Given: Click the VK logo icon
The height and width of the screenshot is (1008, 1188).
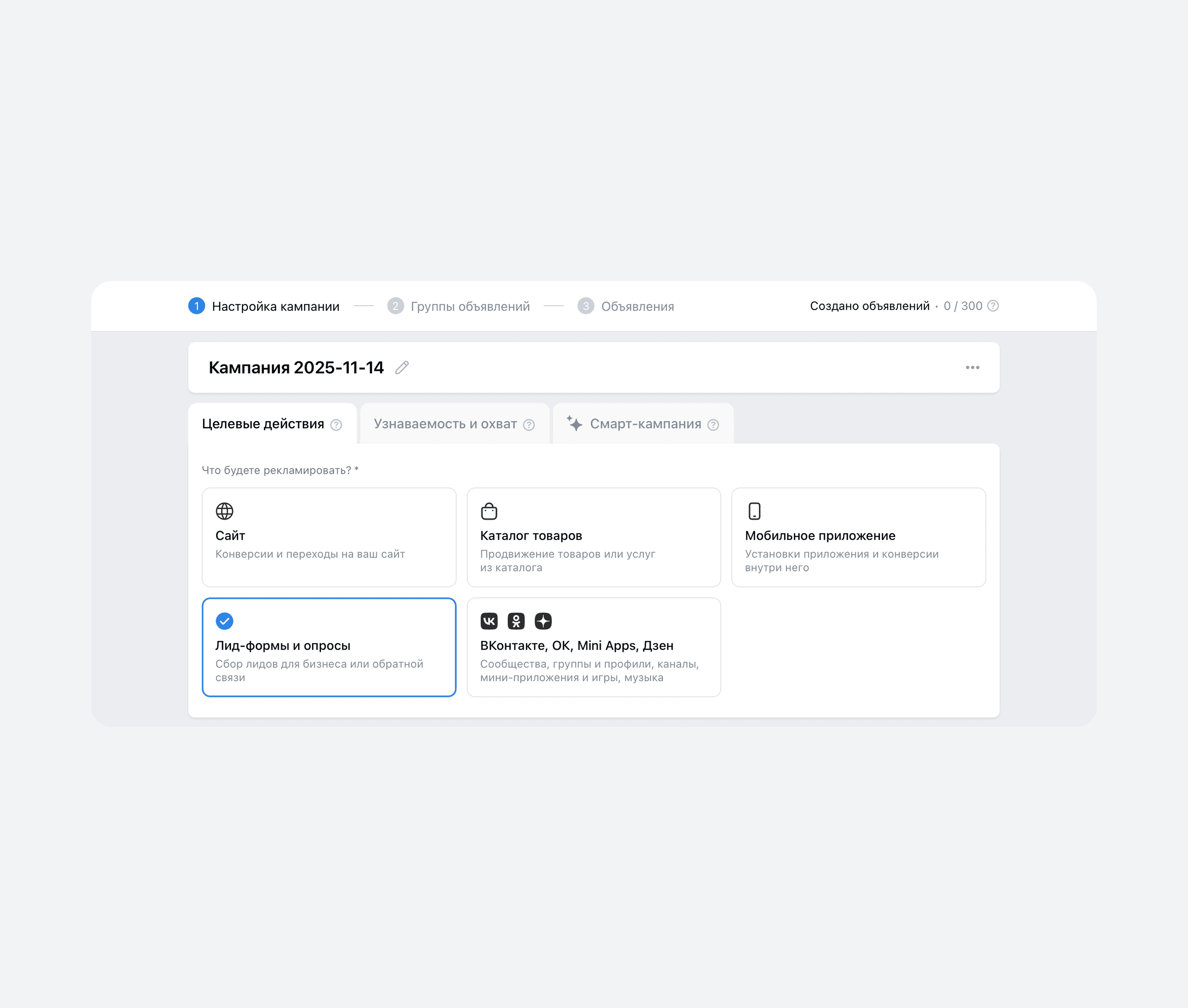Looking at the screenshot, I should click(489, 621).
